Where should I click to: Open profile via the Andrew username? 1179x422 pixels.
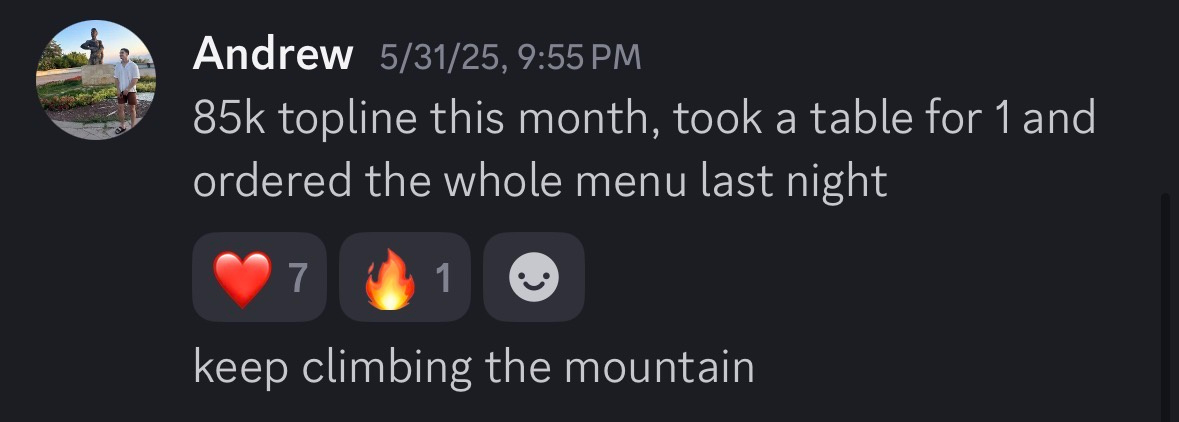273,55
